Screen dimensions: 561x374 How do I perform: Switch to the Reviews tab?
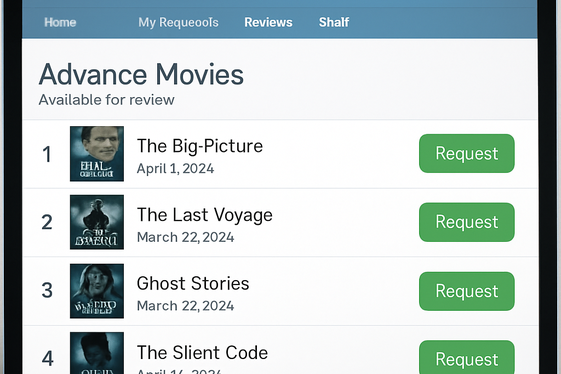(x=268, y=22)
